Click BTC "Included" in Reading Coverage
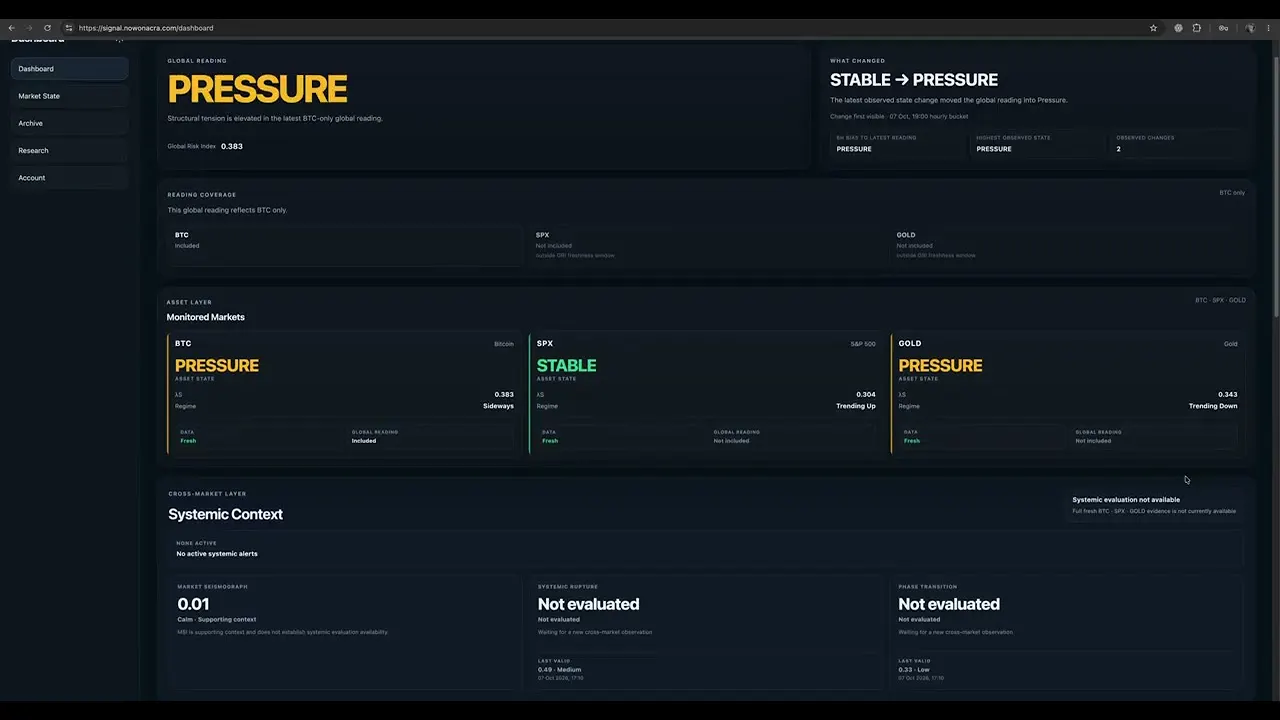Viewport: 1280px width, 720px height. (x=187, y=246)
